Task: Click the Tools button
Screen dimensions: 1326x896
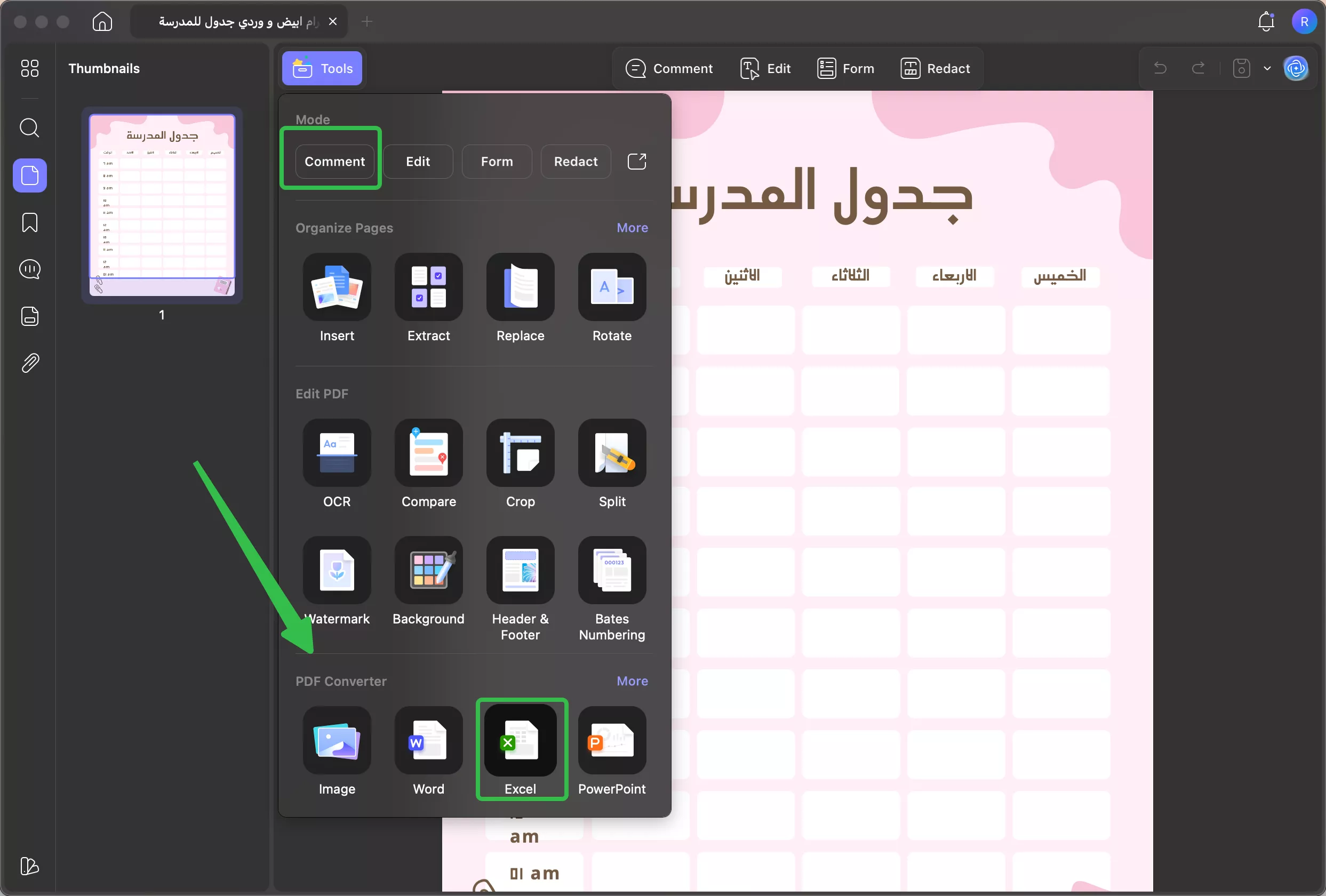Action: pos(321,68)
